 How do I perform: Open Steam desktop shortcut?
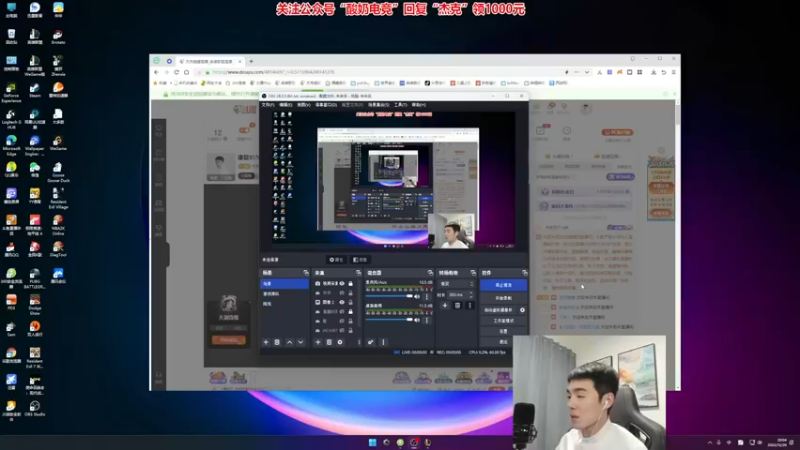pyautogui.click(x=35, y=90)
